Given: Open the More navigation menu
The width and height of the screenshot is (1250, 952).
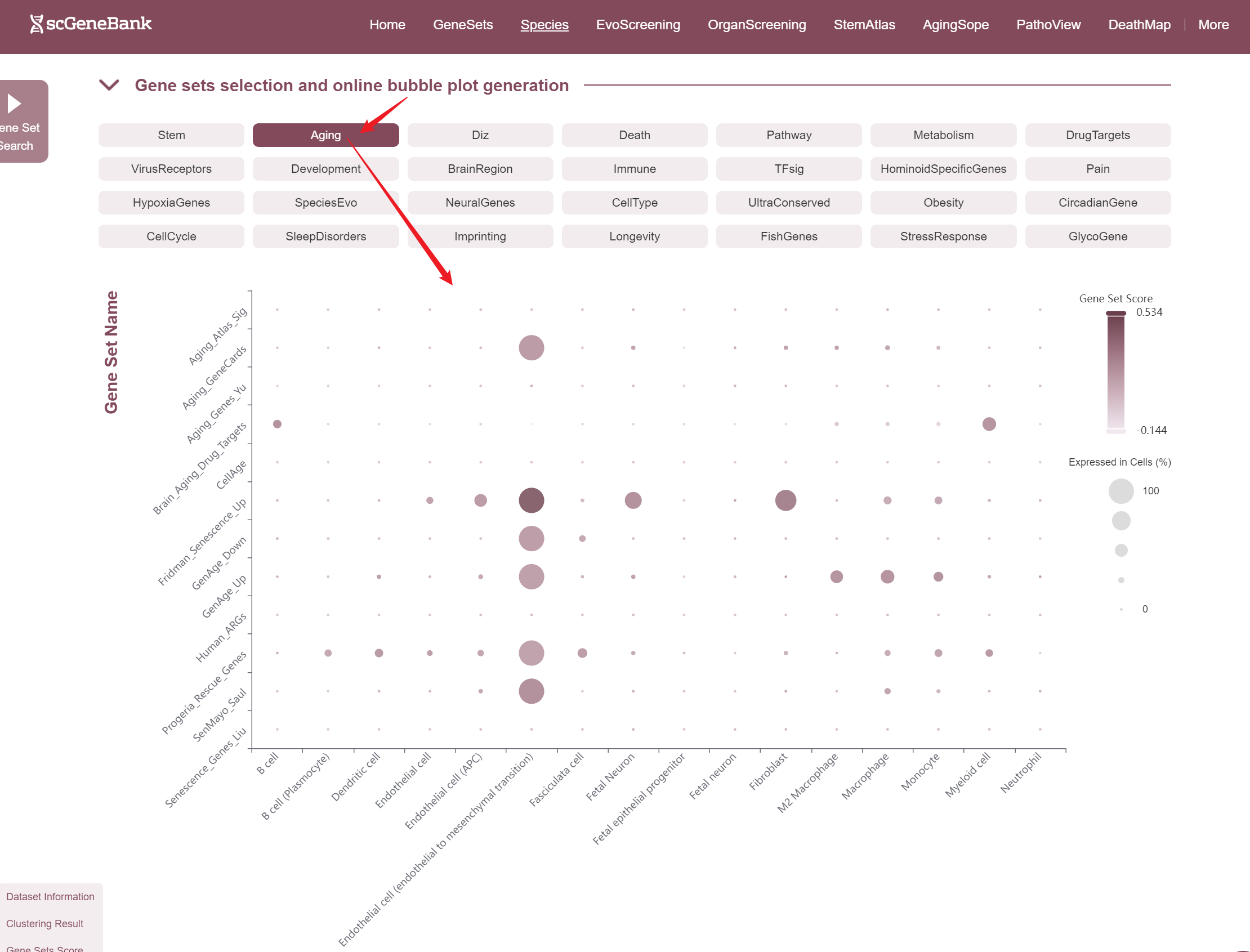Looking at the screenshot, I should click(1213, 25).
